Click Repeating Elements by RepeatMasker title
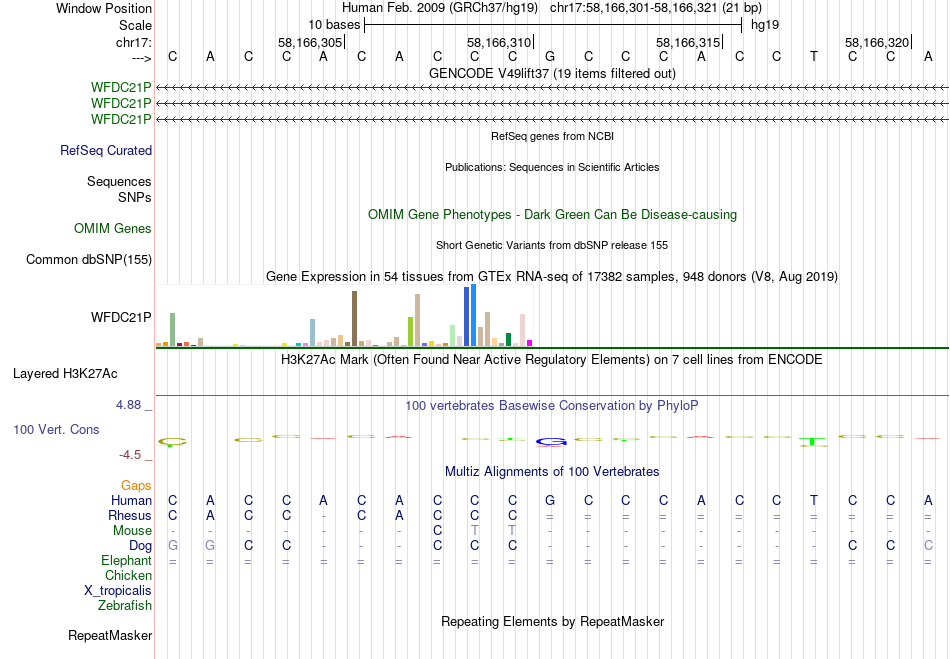 [x=552, y=622]
